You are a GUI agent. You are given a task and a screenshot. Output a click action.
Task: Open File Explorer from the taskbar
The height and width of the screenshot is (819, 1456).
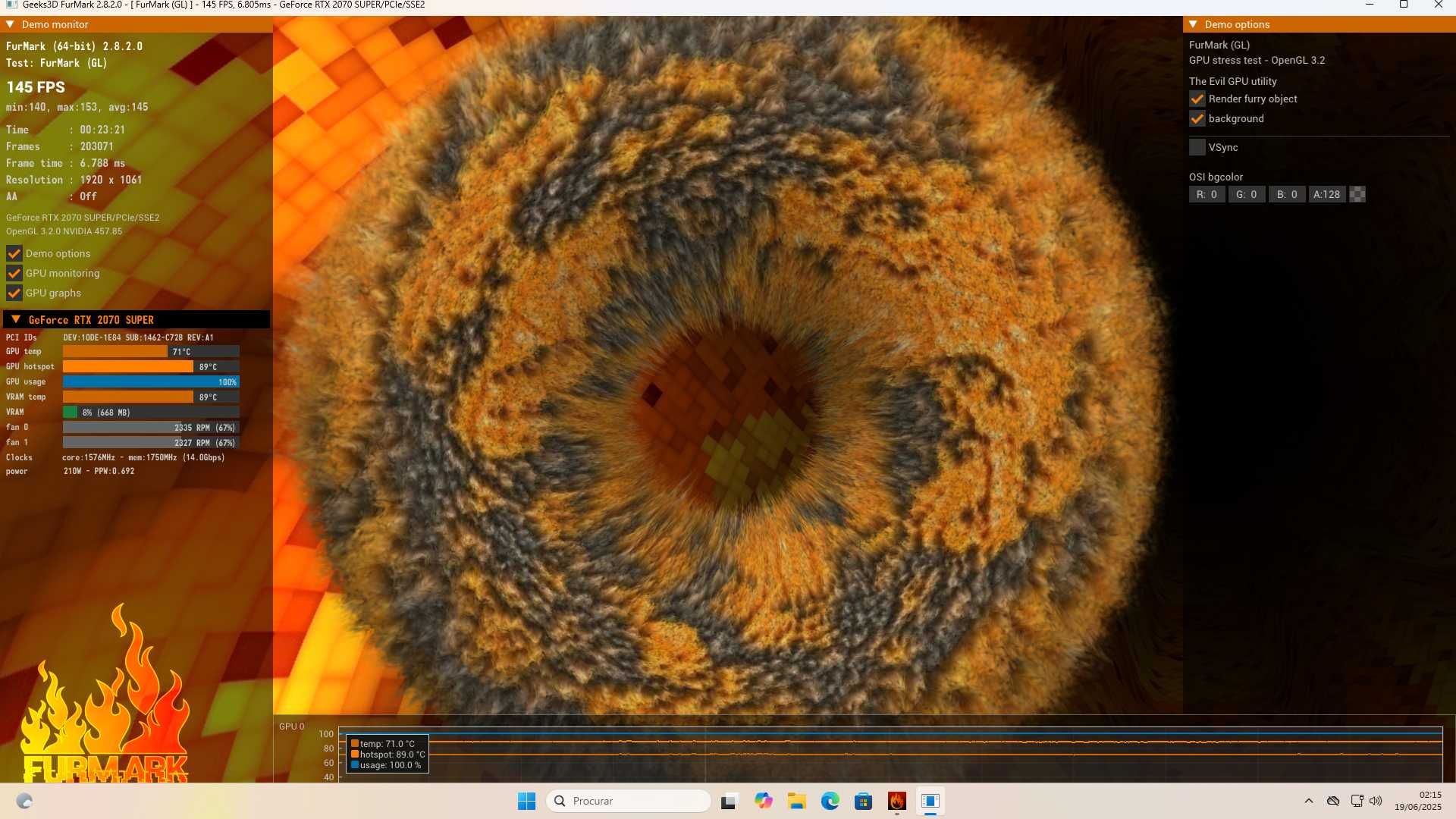pyautogui.click(x=797, y=801)
